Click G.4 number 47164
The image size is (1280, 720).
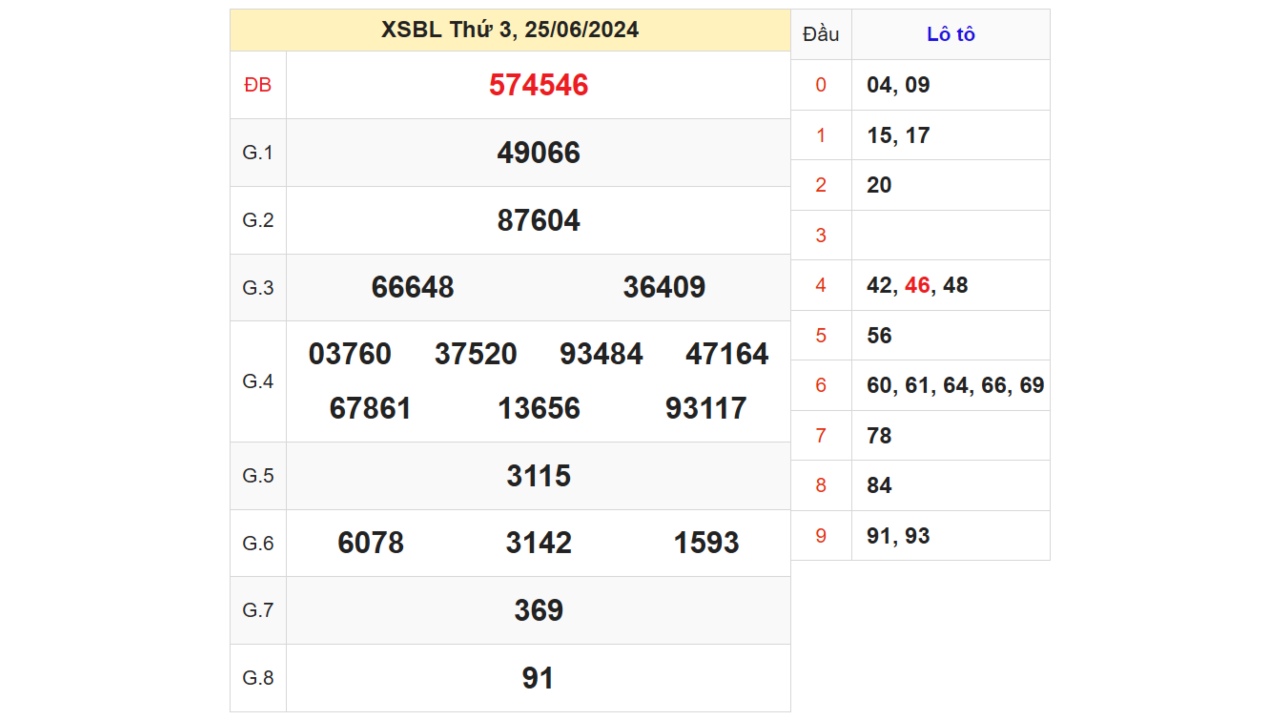727,354
